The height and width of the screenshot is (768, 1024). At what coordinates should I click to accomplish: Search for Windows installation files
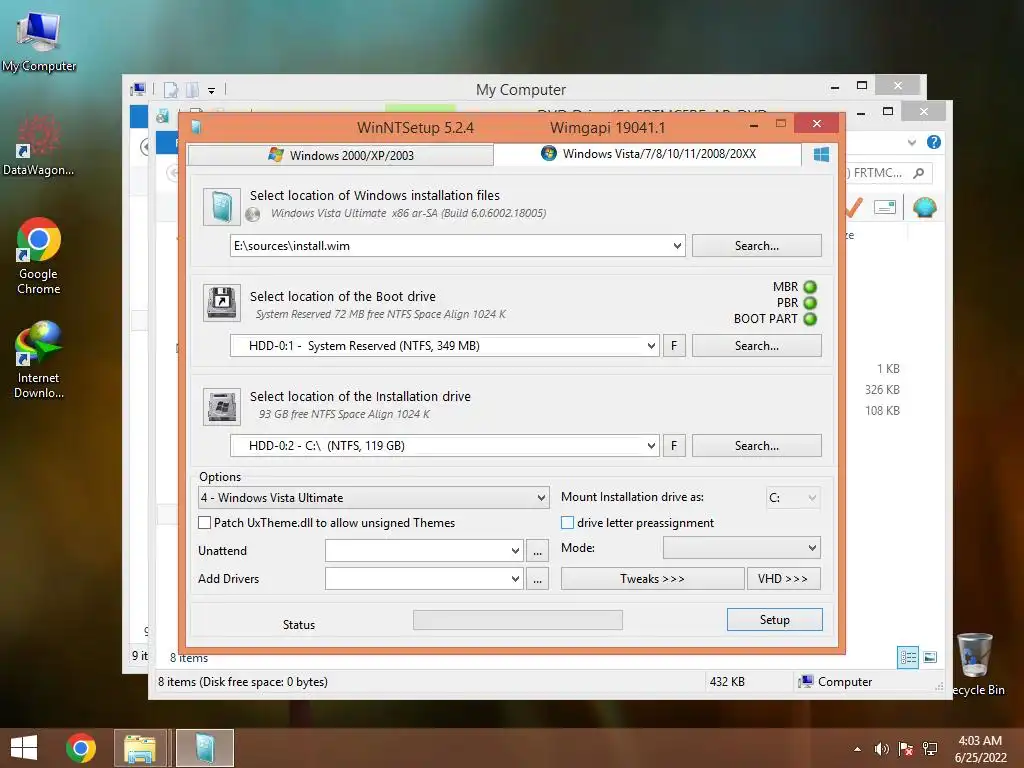(756, 246)
